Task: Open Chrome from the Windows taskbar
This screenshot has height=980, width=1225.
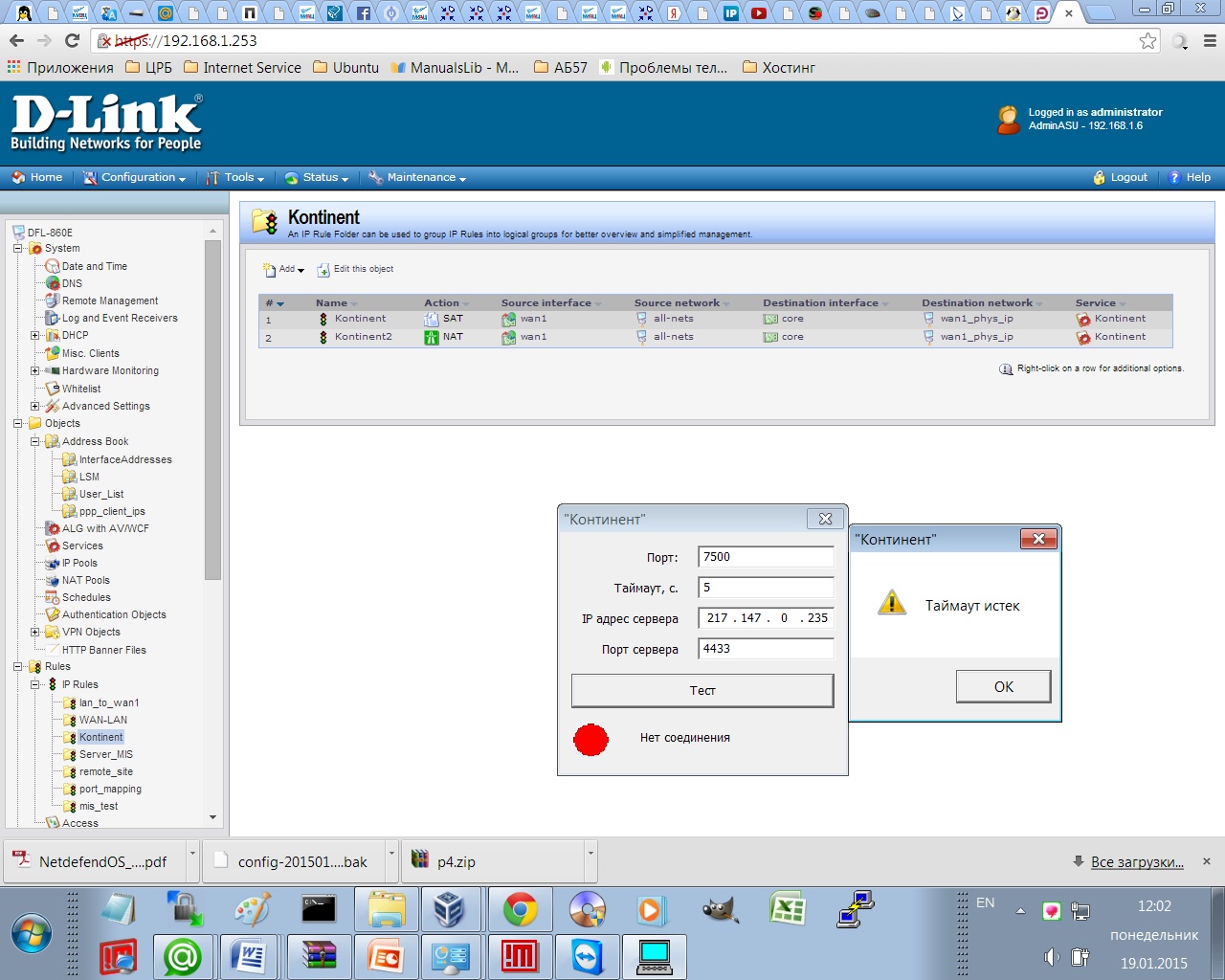Action: pos(520,909)
